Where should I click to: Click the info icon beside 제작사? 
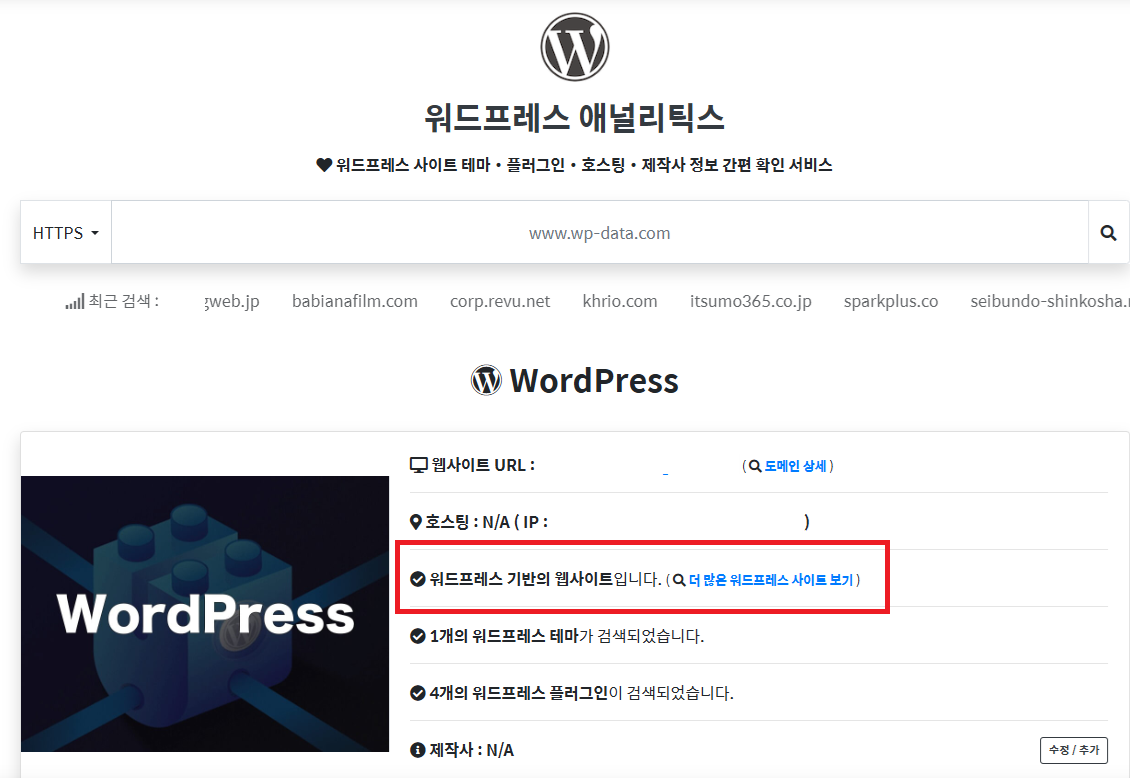[x=417, y=750]
